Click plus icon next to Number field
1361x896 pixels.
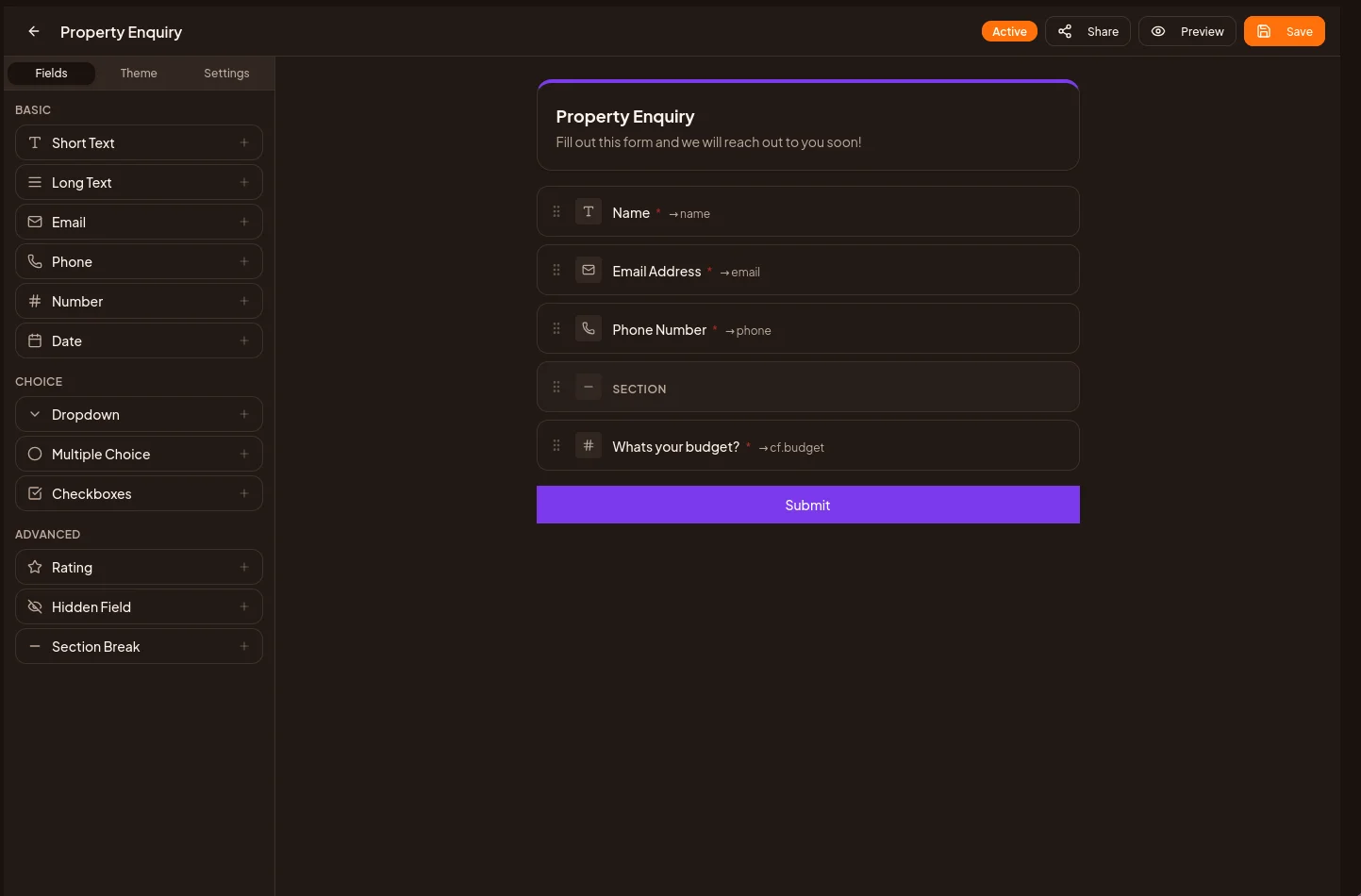tap(244, 301)
